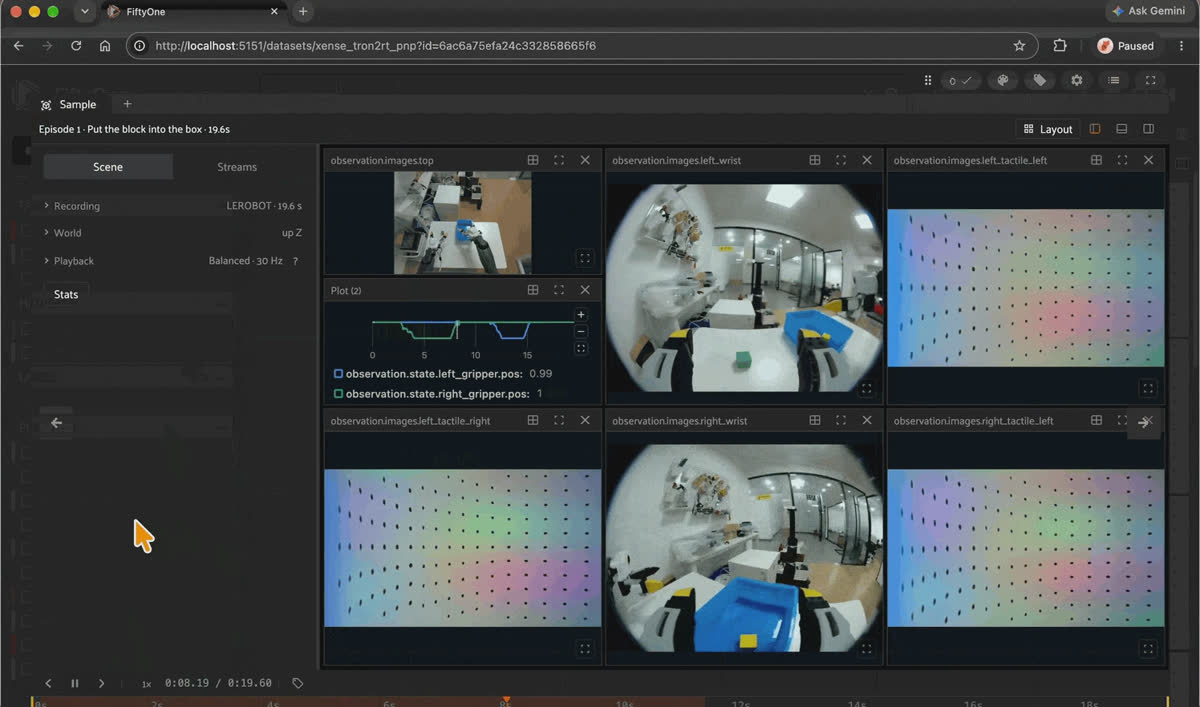Maximize the observation.images.left_wrist panel
The height and width of the screenshot is (707, 1200).
(841, 160)
